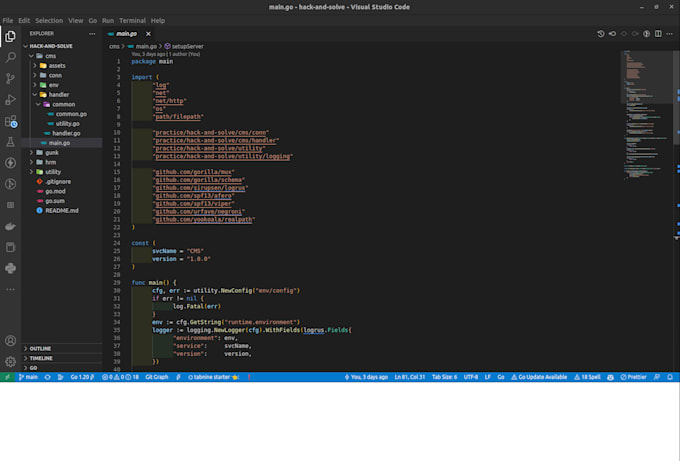Collapse the cms folder

pyautogui.click(x=31, y=56)
